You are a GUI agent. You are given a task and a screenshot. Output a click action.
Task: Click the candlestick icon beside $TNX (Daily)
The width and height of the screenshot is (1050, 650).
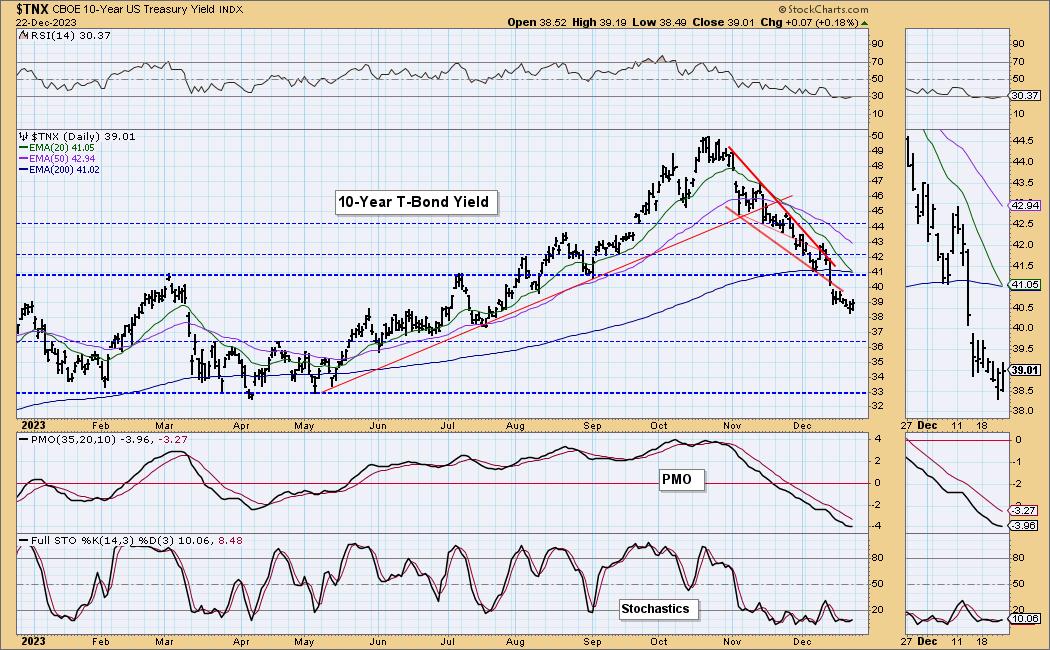23,137
